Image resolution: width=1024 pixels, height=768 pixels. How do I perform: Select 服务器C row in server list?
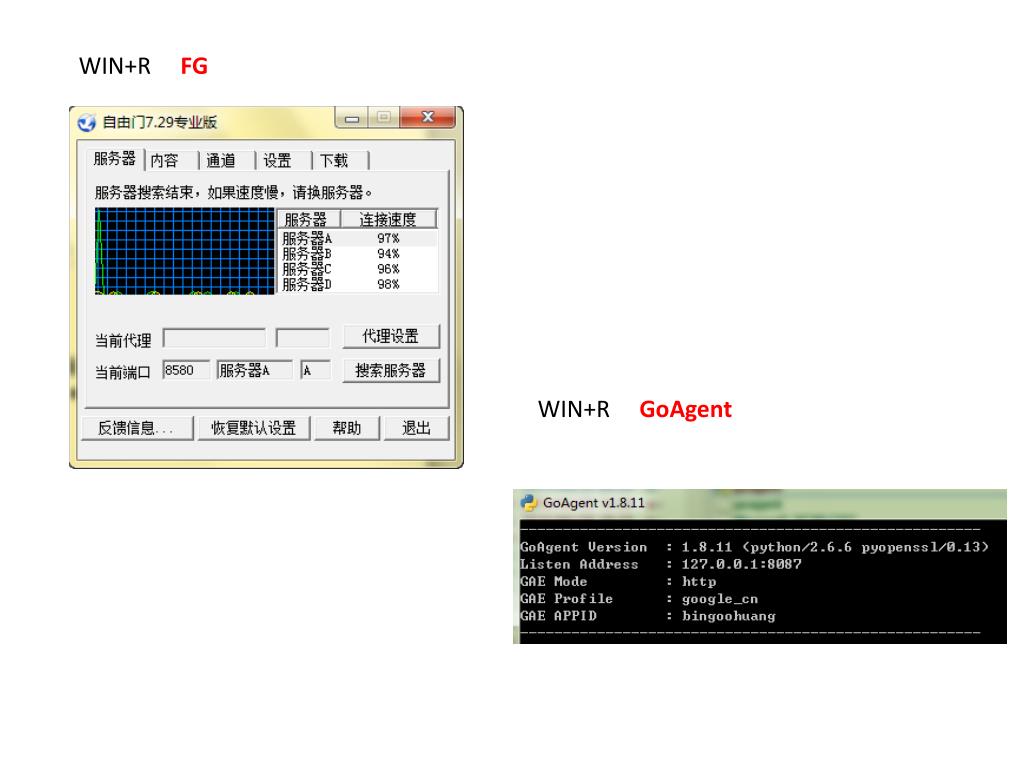pyautogui.click(x=358, y=269)
